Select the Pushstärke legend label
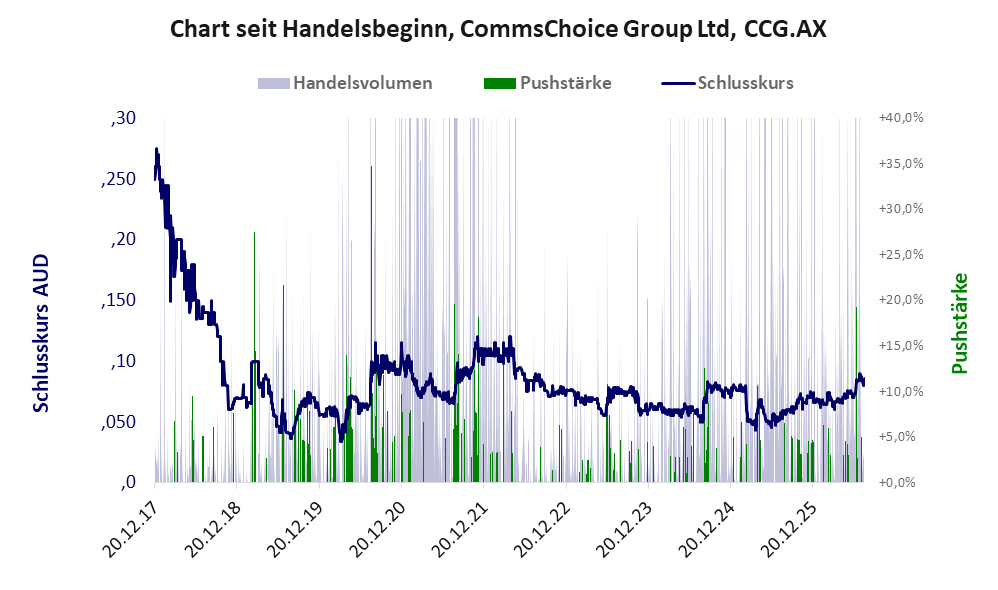998x590 pixels. [566, 83]
